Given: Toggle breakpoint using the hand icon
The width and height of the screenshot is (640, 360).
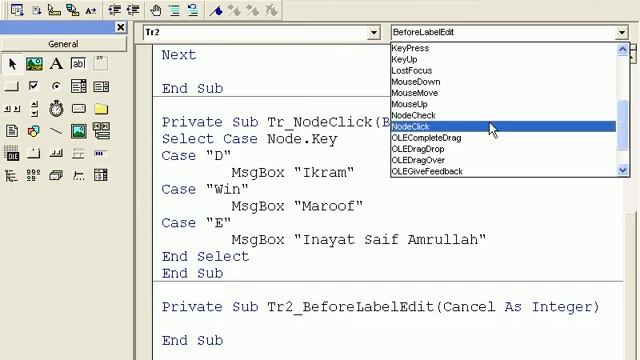Looking at the screenshot, I should click(x=156, y=10).
